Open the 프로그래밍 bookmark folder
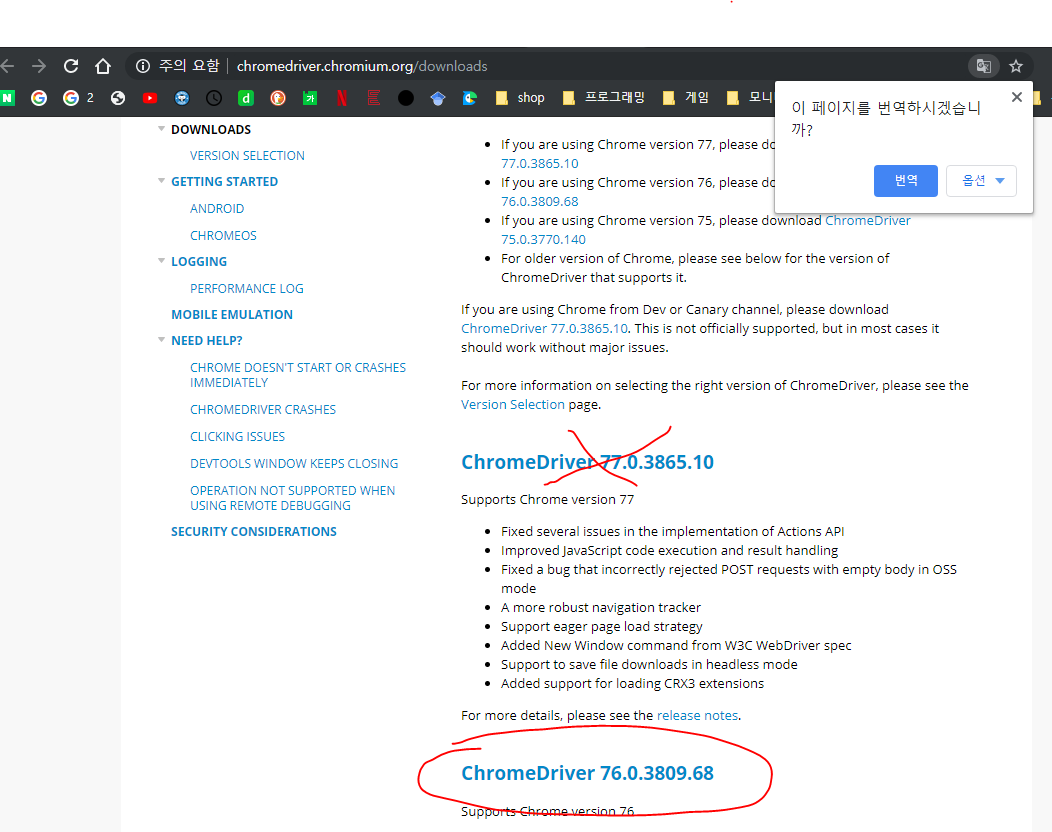Viewport: 1052px width, 832px height. [604, 98]
